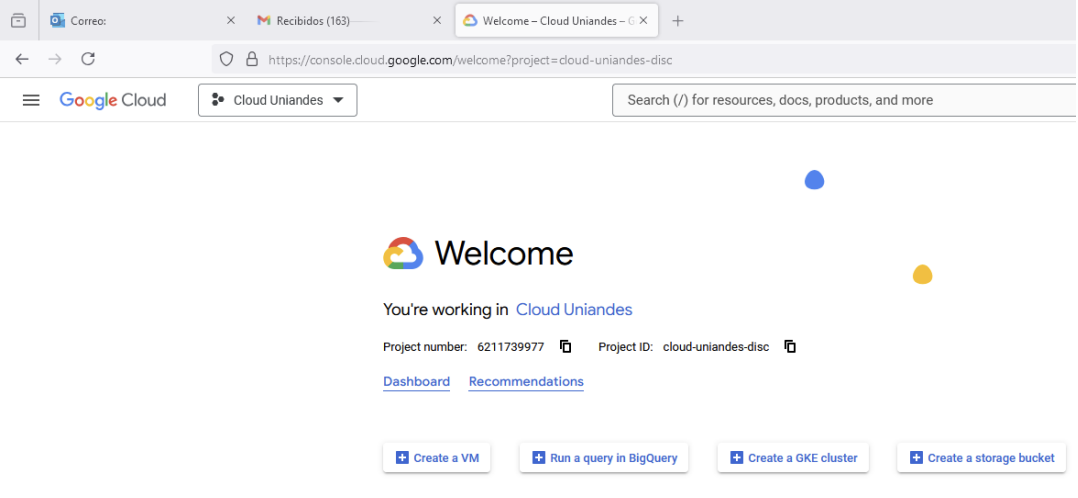This screenshot has height=498, width=1078.
Task: Open the hamburger navigation menu
Action: [x=31, y=100]
